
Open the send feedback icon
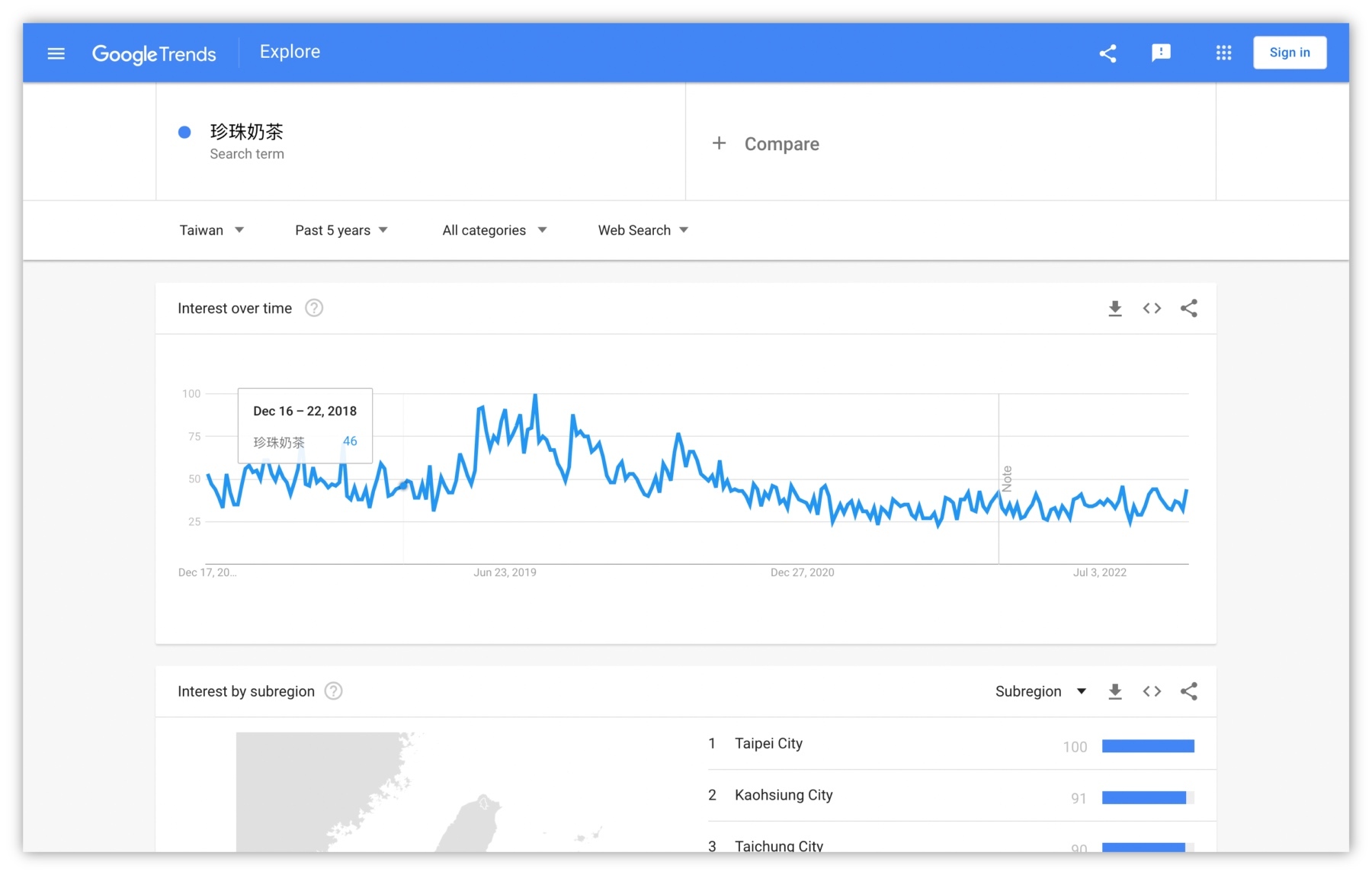point(1161,53)
